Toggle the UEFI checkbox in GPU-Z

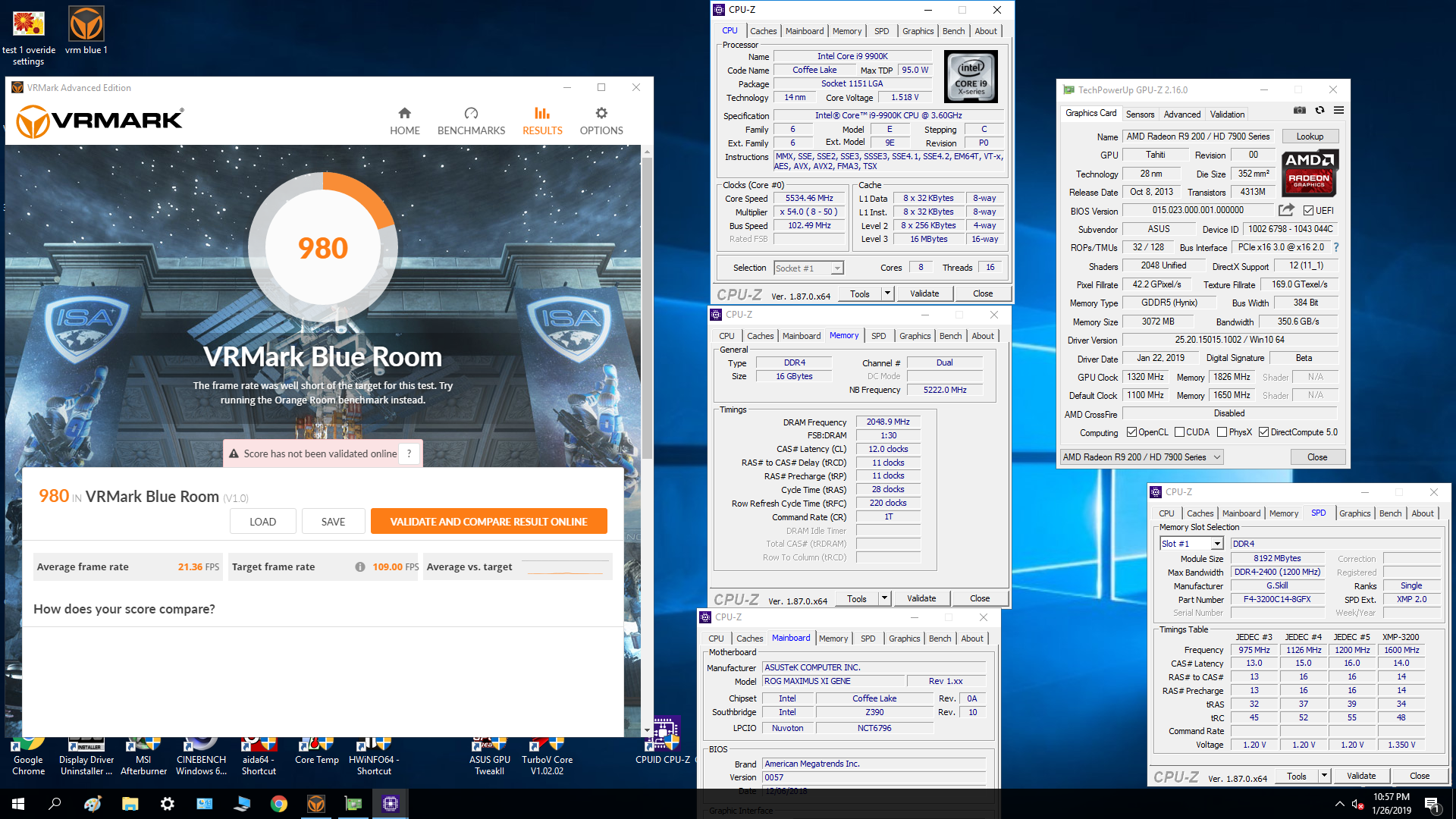tap(1308, 211)
